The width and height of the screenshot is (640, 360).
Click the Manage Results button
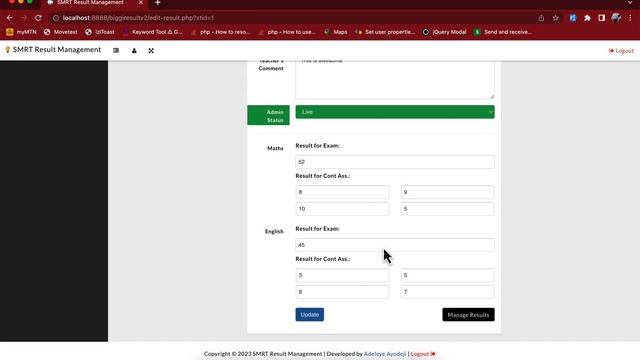468,315
